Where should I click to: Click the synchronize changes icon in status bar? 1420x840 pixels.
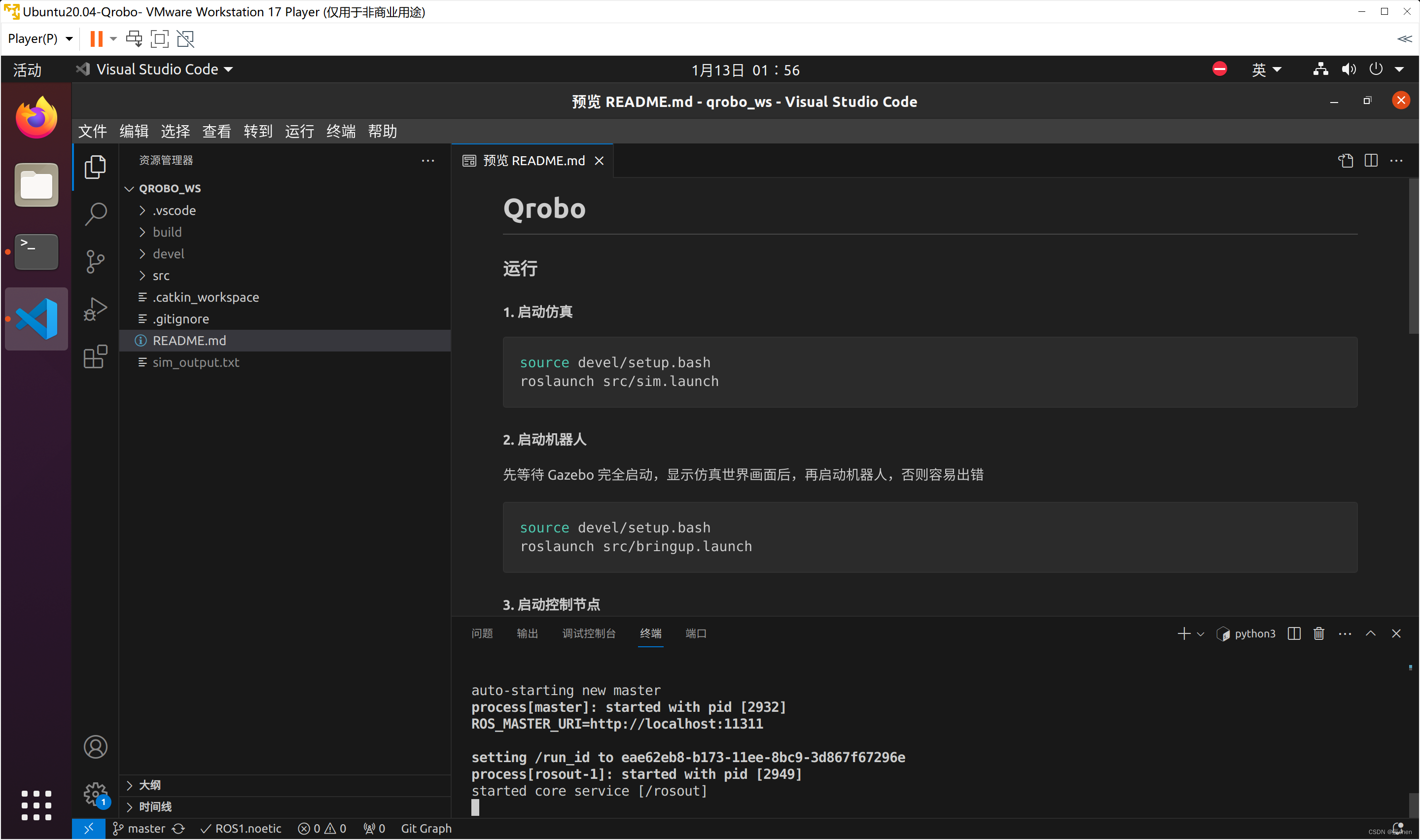point(178,828)
